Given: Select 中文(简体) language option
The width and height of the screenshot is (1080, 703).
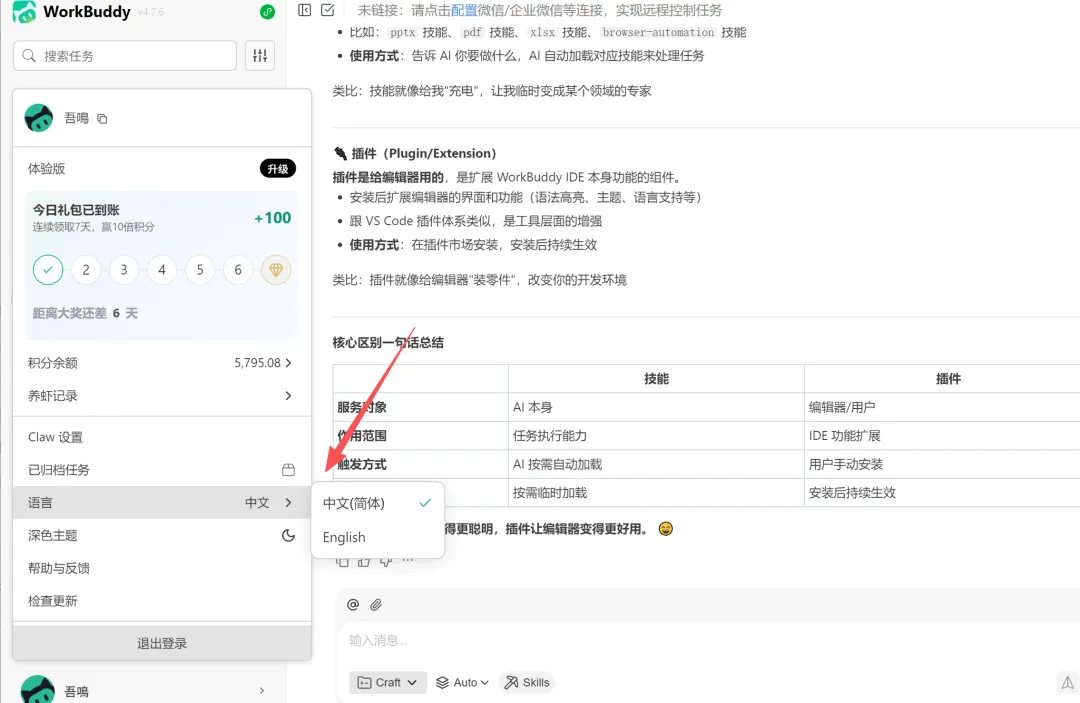Looking at the screenshot, I should tap(377, 503).
